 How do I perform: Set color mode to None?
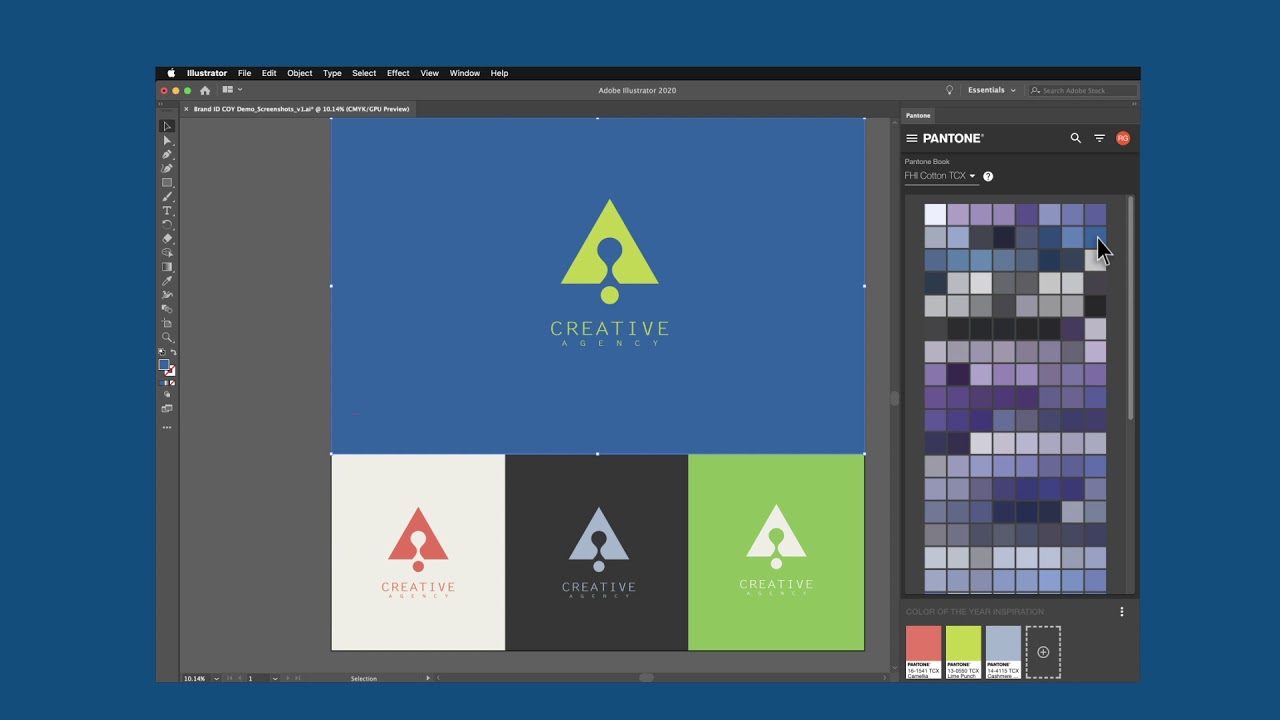172,383
